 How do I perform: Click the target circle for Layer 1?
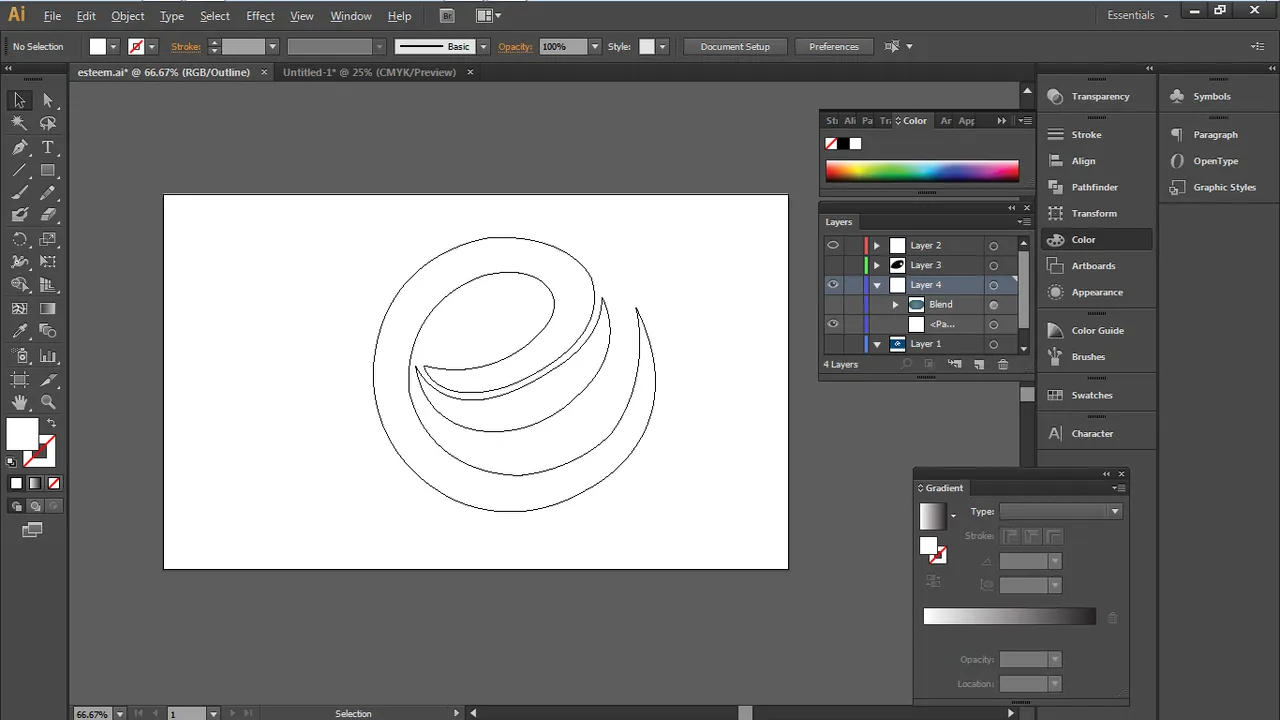coord(993,344)
